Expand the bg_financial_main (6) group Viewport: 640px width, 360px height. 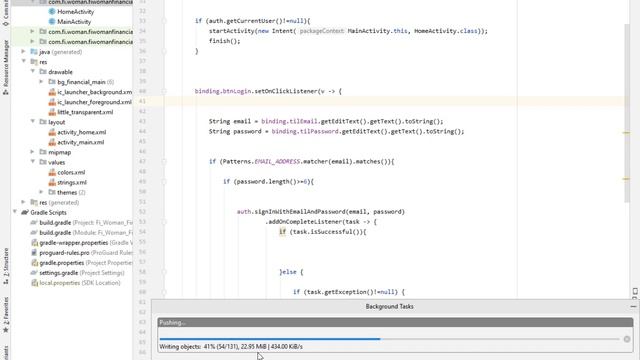(41, 81)
